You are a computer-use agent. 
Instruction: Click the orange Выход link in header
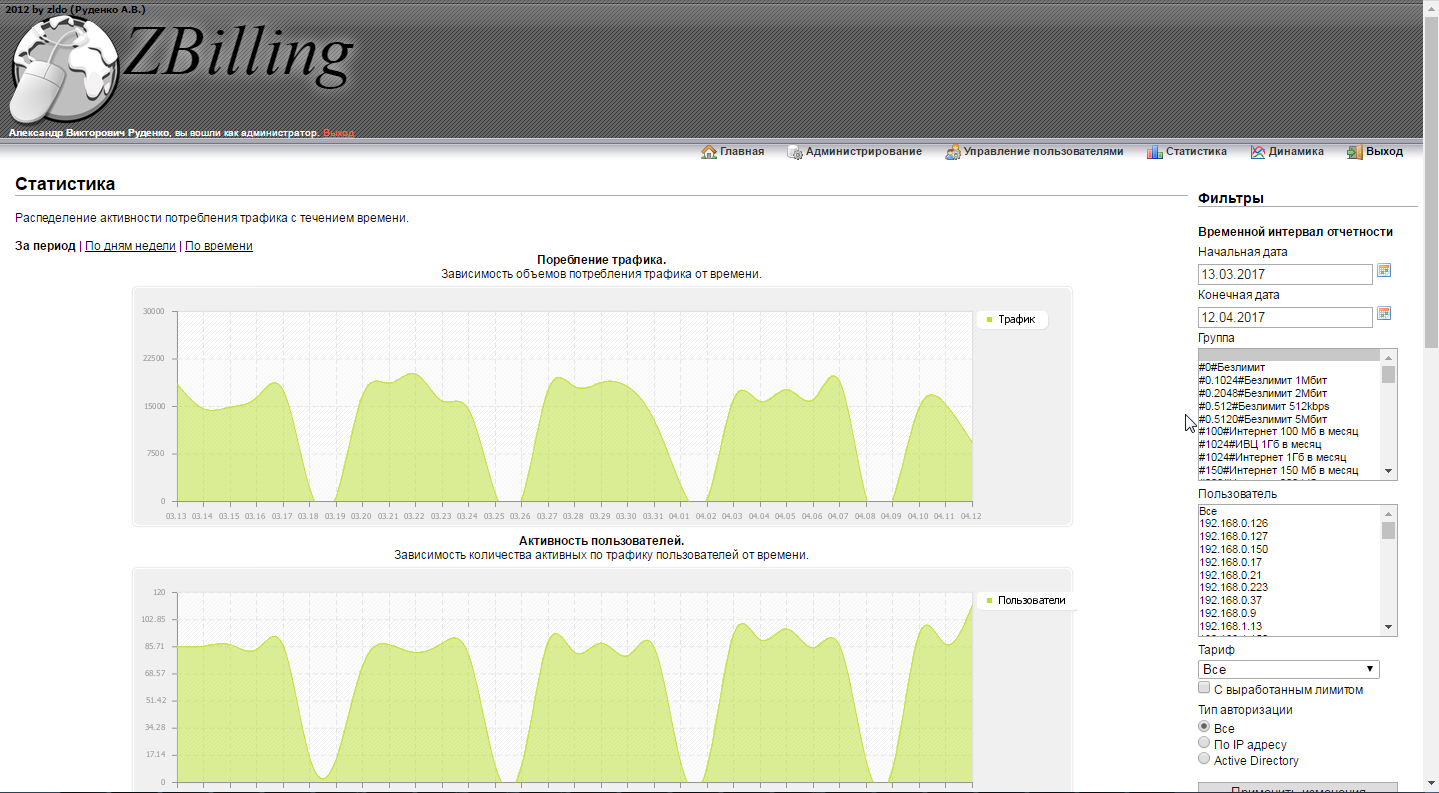(338, 133)
